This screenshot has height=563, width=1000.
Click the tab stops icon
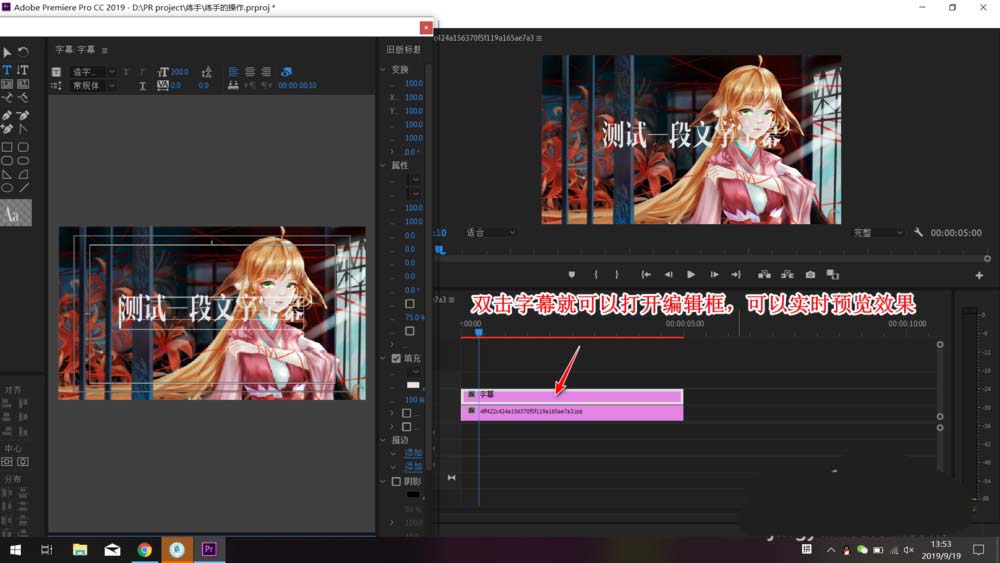pos(233,85)
